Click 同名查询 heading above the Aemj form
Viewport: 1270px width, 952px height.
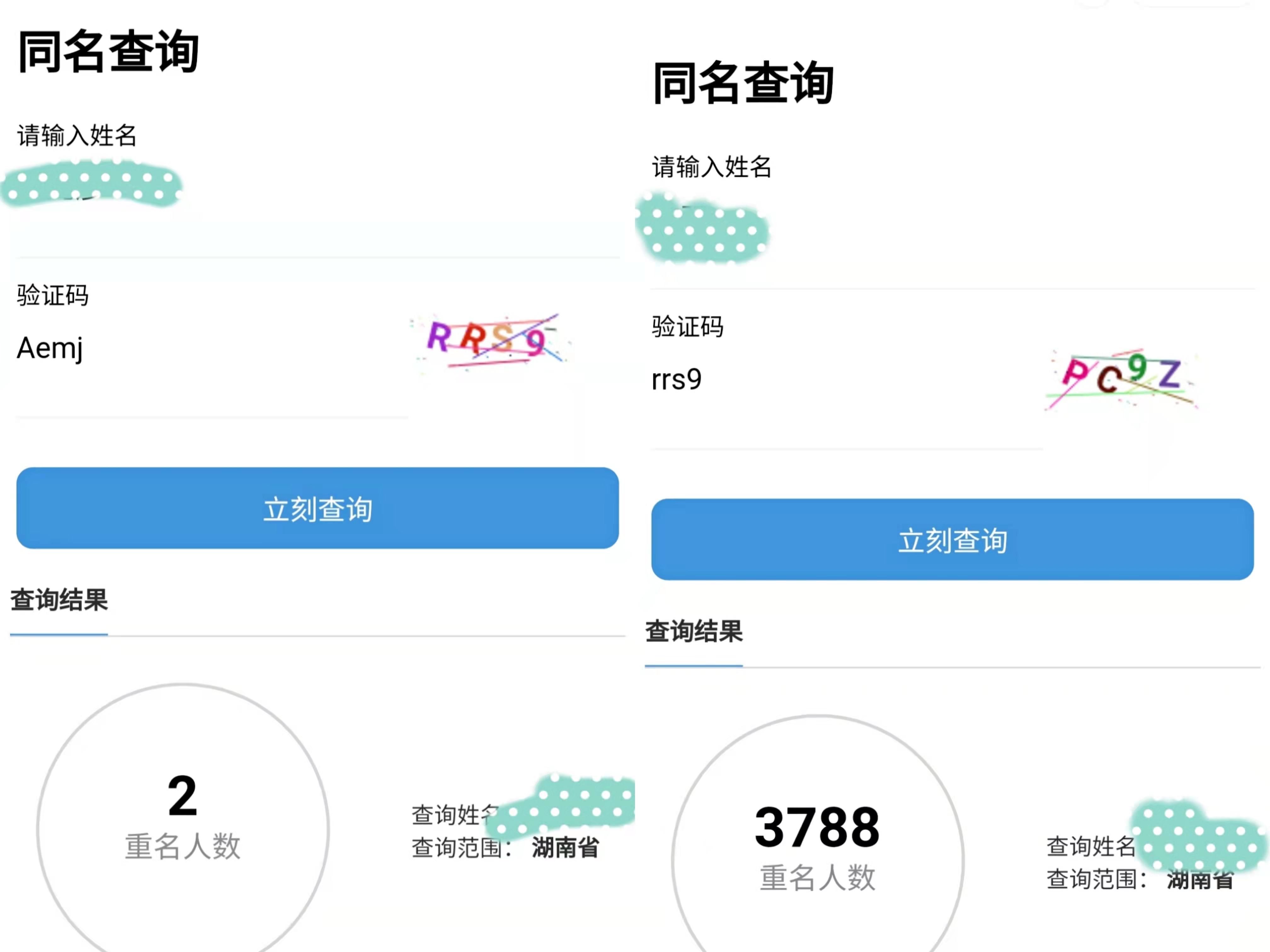click(x=109, y=52)
